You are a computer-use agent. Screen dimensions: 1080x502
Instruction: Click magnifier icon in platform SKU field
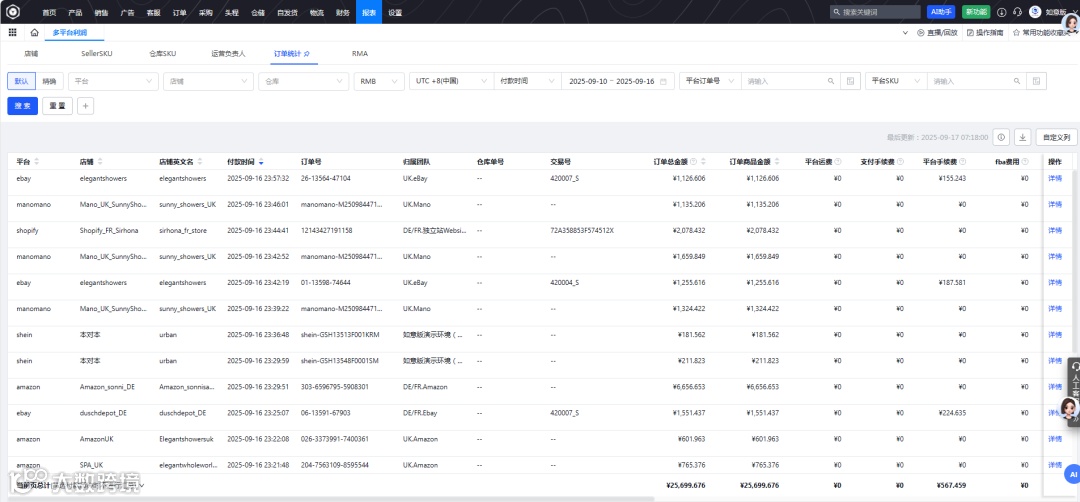point(1017,81)
